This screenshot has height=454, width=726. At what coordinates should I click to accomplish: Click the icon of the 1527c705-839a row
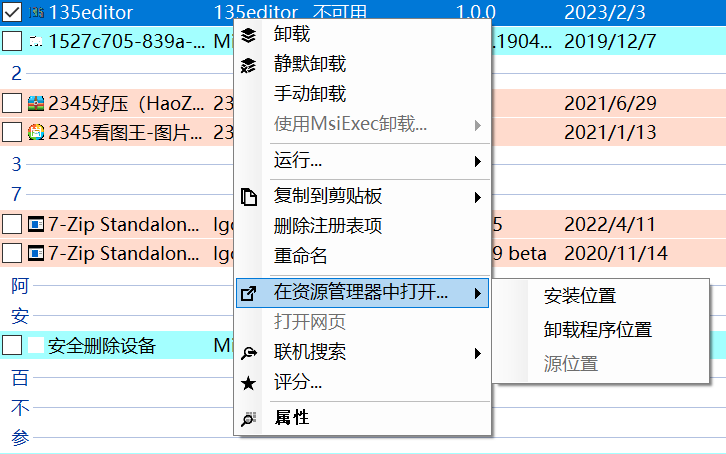36,42
